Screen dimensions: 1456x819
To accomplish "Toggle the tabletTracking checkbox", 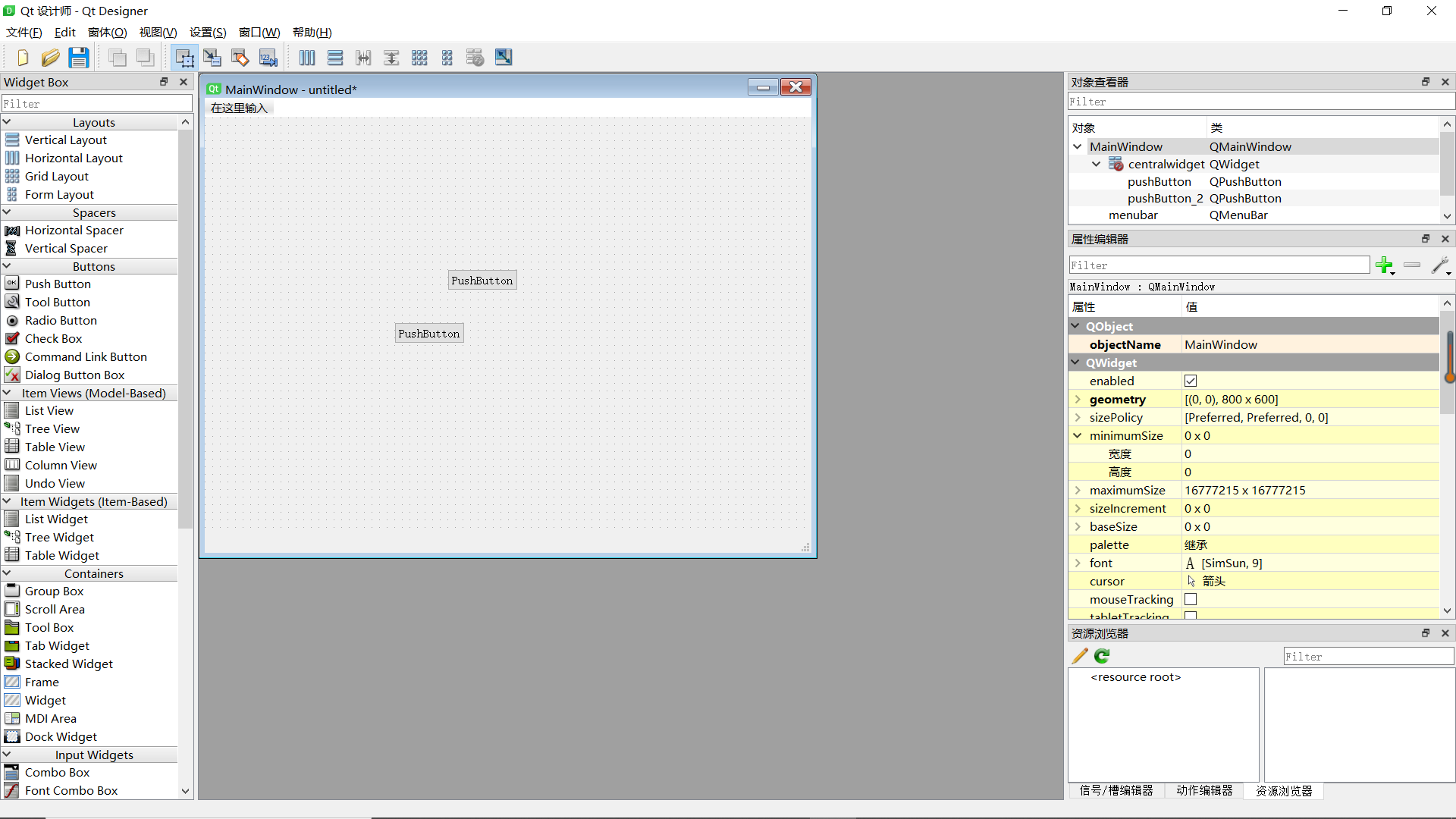I will click(x=1191, y=616).
